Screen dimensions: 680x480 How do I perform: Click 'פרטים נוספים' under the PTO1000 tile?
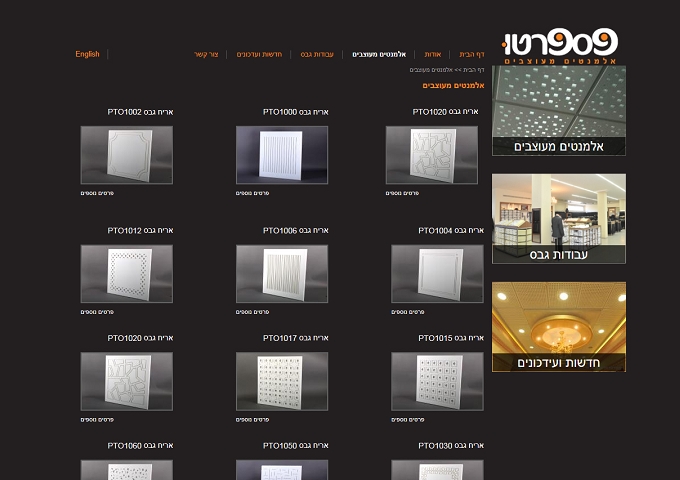pos(252,193)
